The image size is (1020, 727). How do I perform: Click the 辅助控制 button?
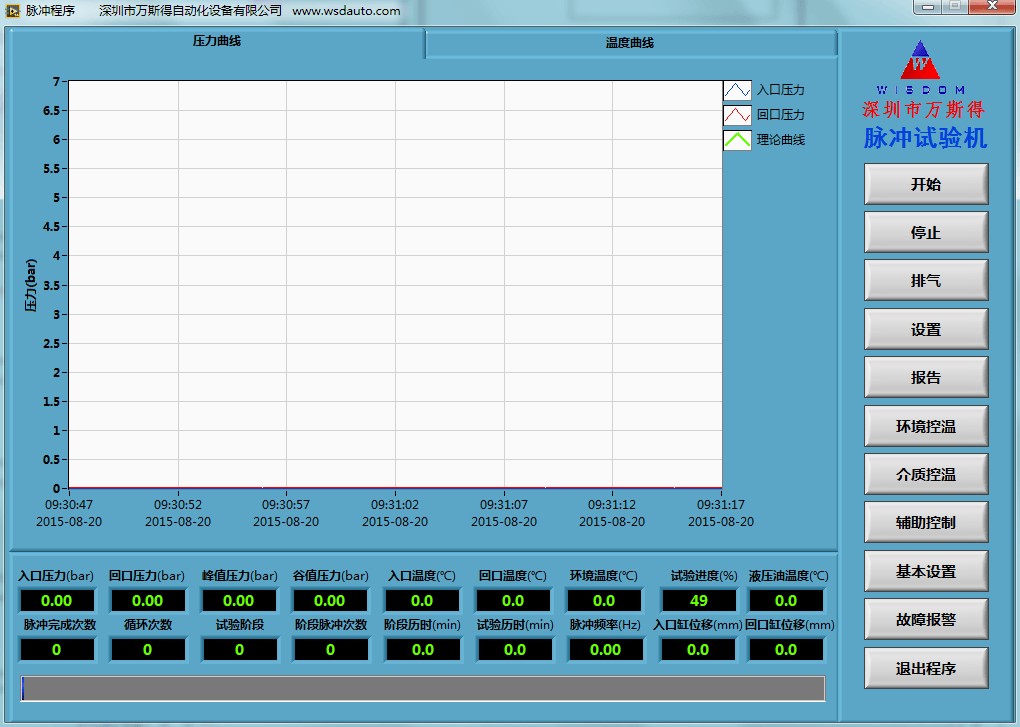[926, 522]
